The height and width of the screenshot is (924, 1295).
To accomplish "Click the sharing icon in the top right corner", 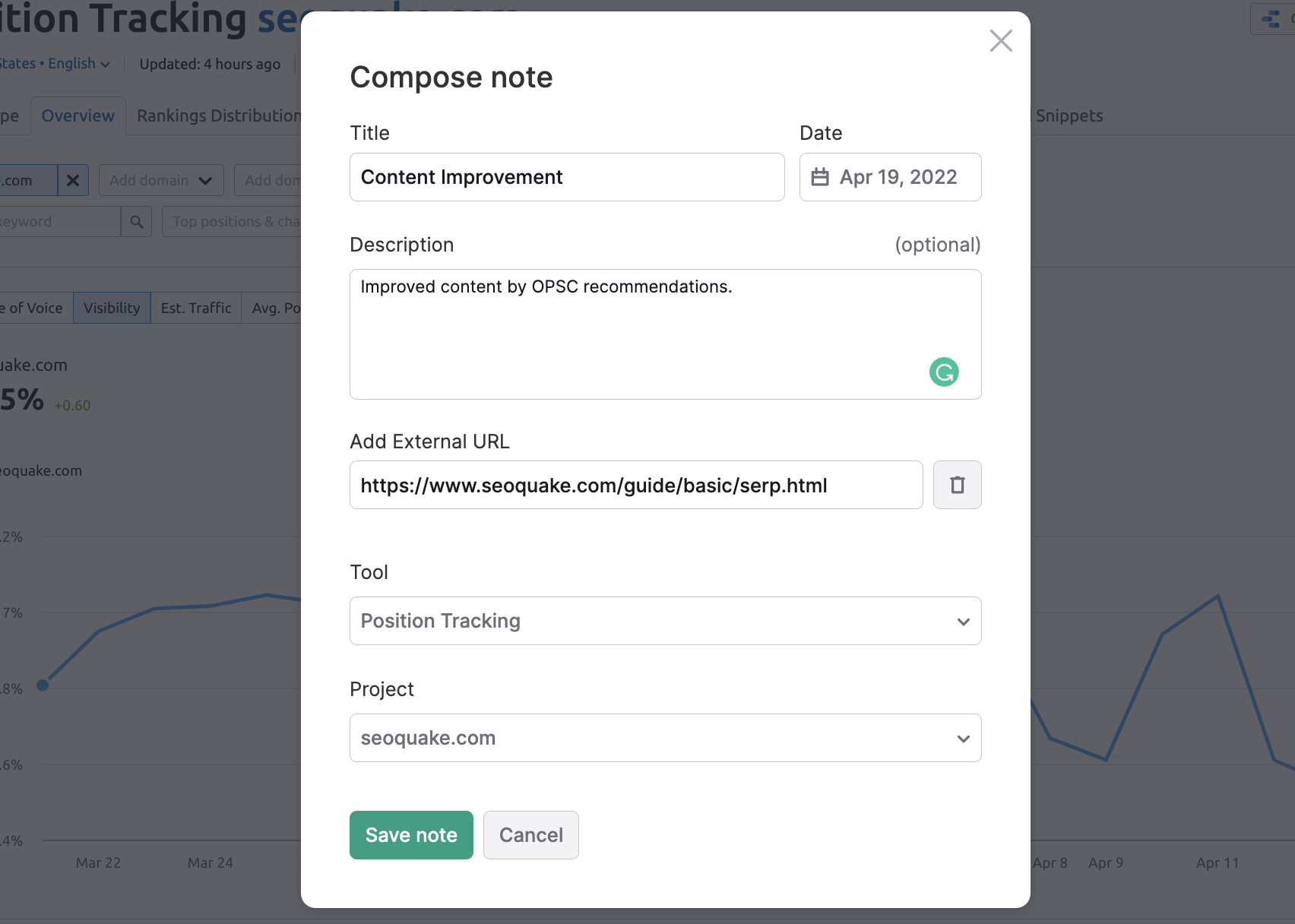I will (1271, 18).
